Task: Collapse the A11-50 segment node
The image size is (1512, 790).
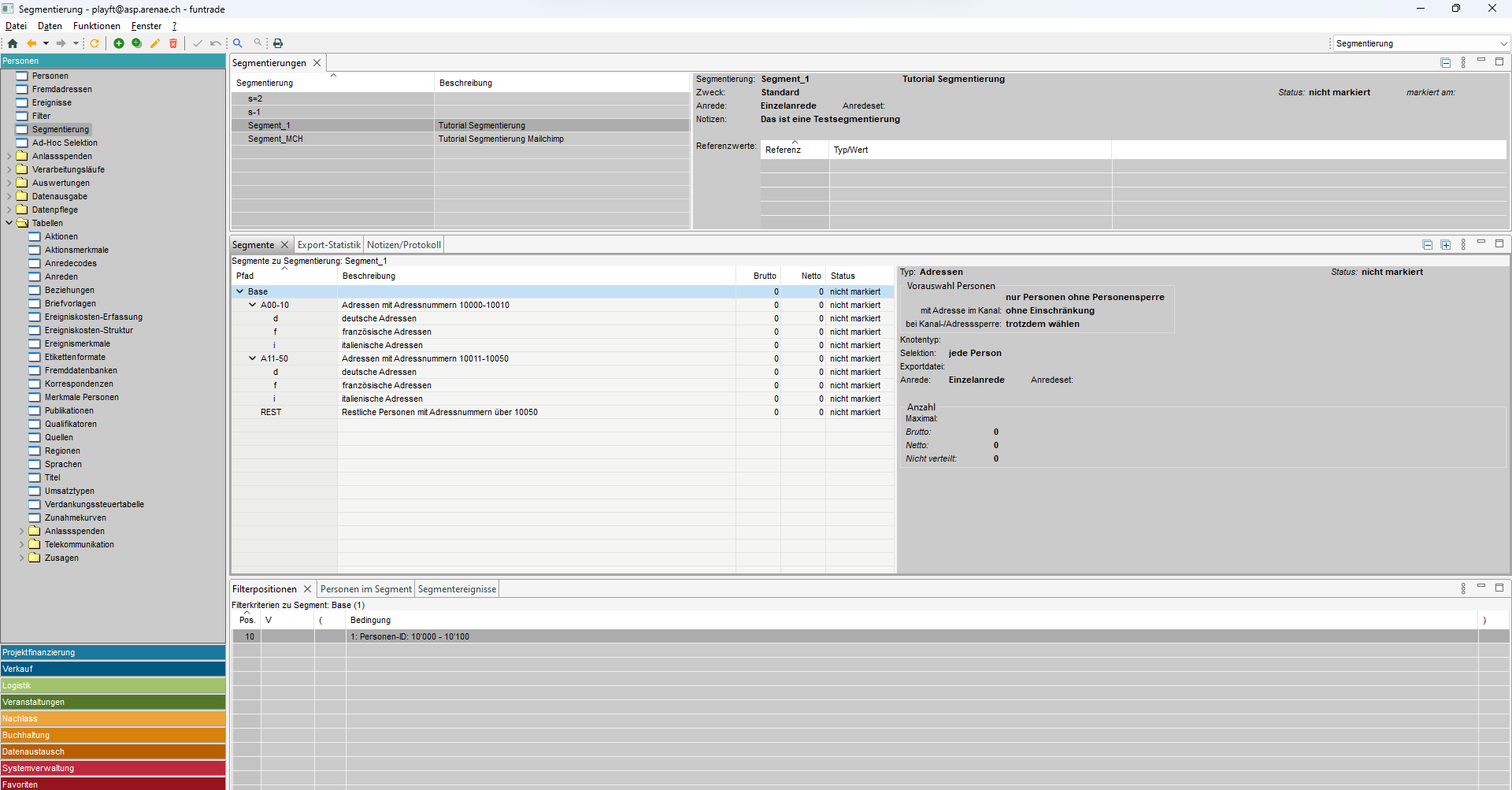Action: (253, 358)
